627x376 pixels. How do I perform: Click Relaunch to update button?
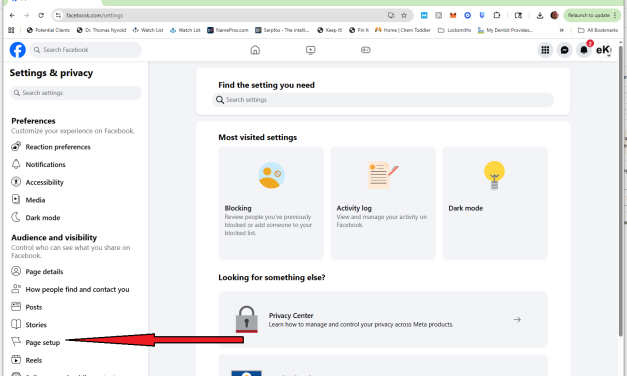(x=592, y=15)
